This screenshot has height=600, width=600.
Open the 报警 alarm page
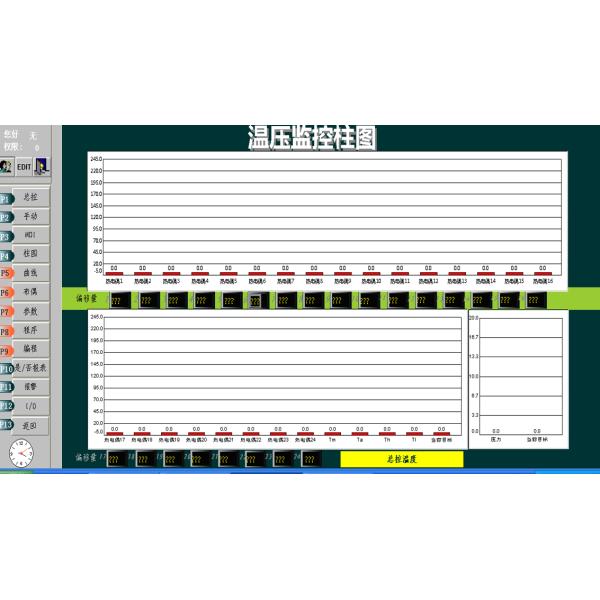click(x=31, y=386)
